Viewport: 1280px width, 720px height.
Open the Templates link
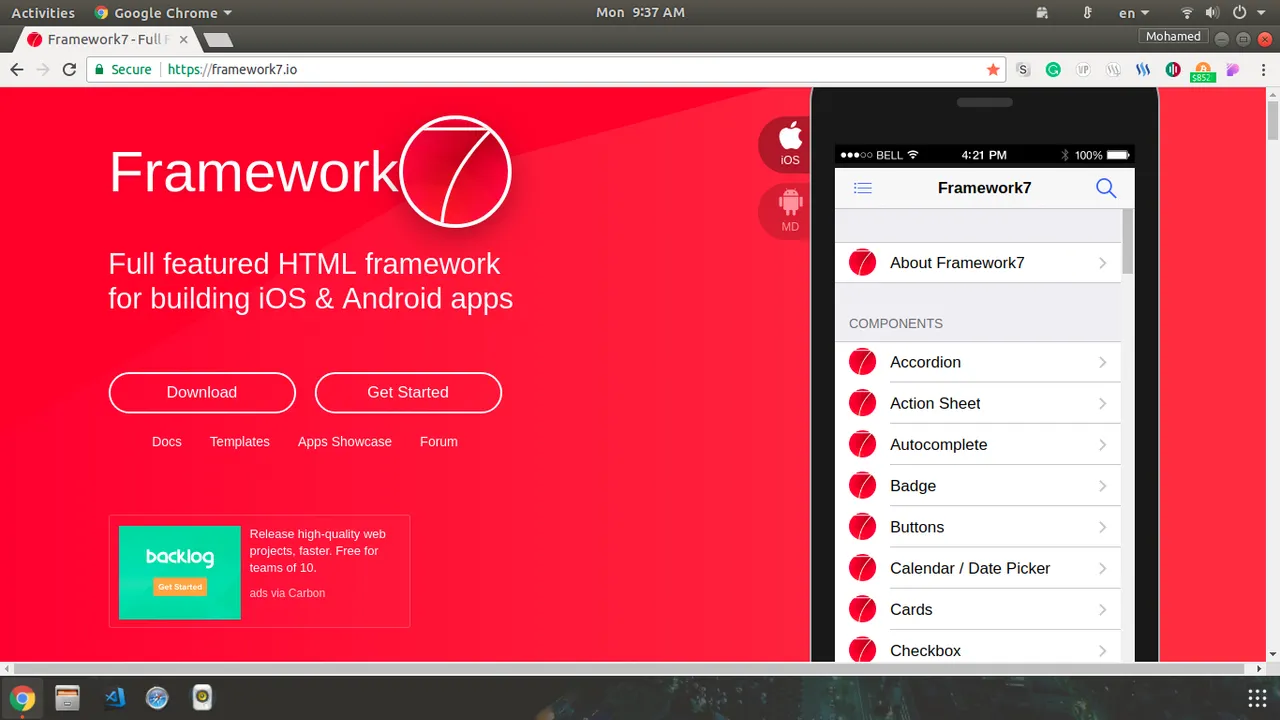pos(239,441)
